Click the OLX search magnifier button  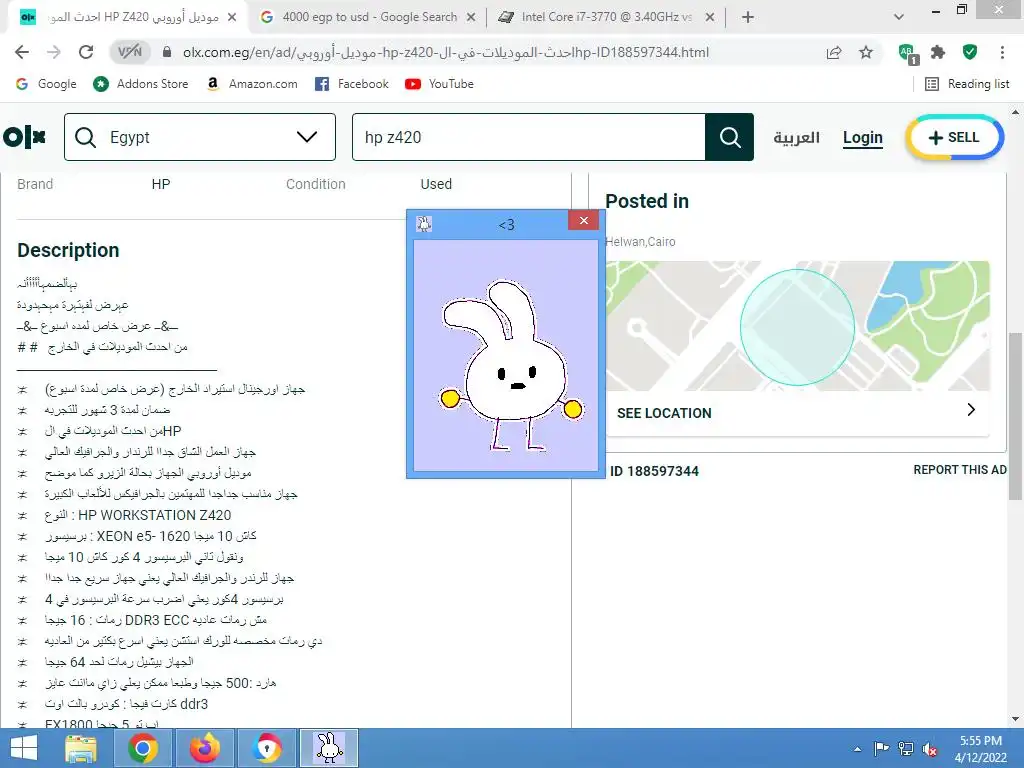pyautogui.click(x=729, y=137)
